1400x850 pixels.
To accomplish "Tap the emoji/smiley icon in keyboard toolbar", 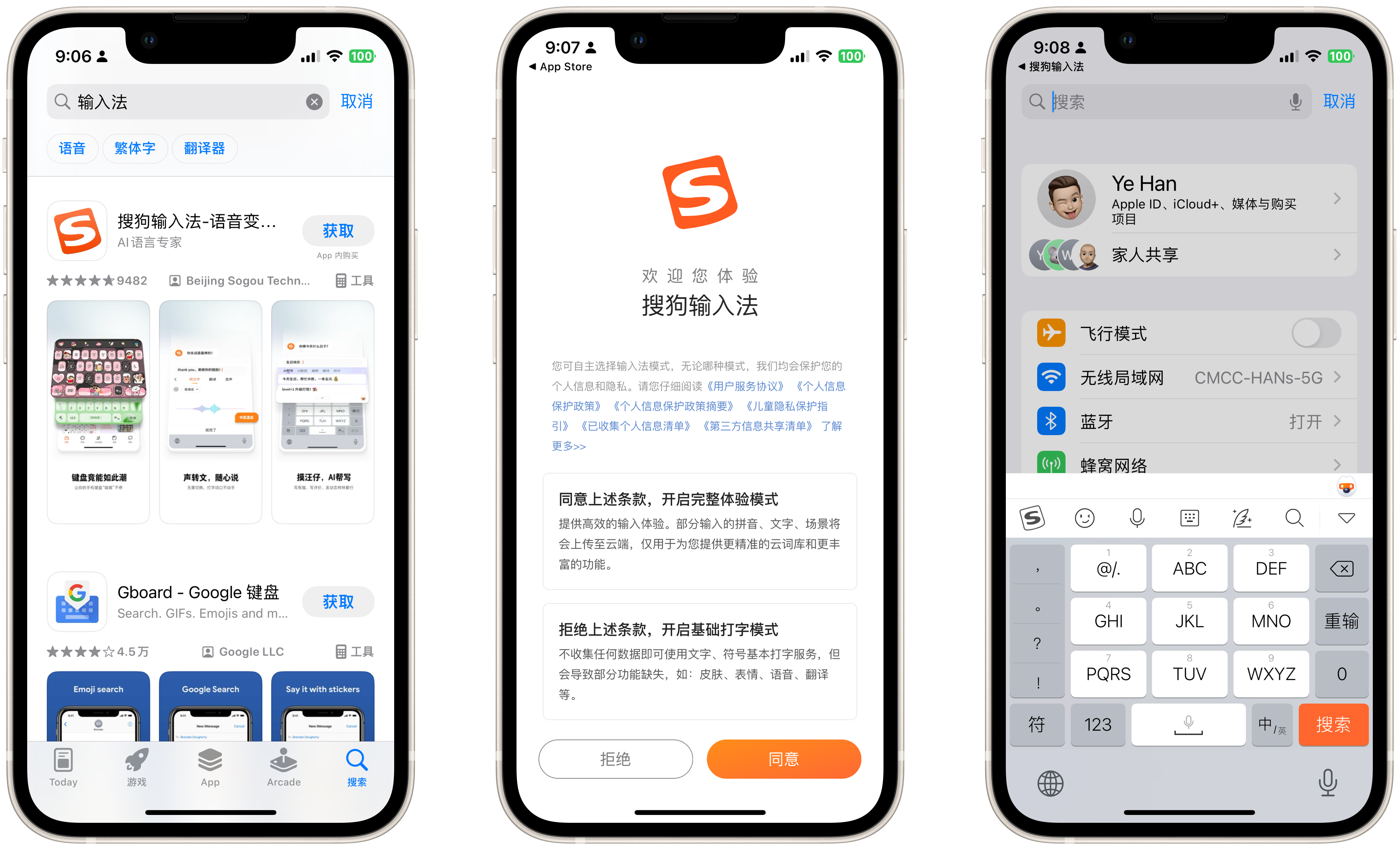I will [x=1083, y=518].
